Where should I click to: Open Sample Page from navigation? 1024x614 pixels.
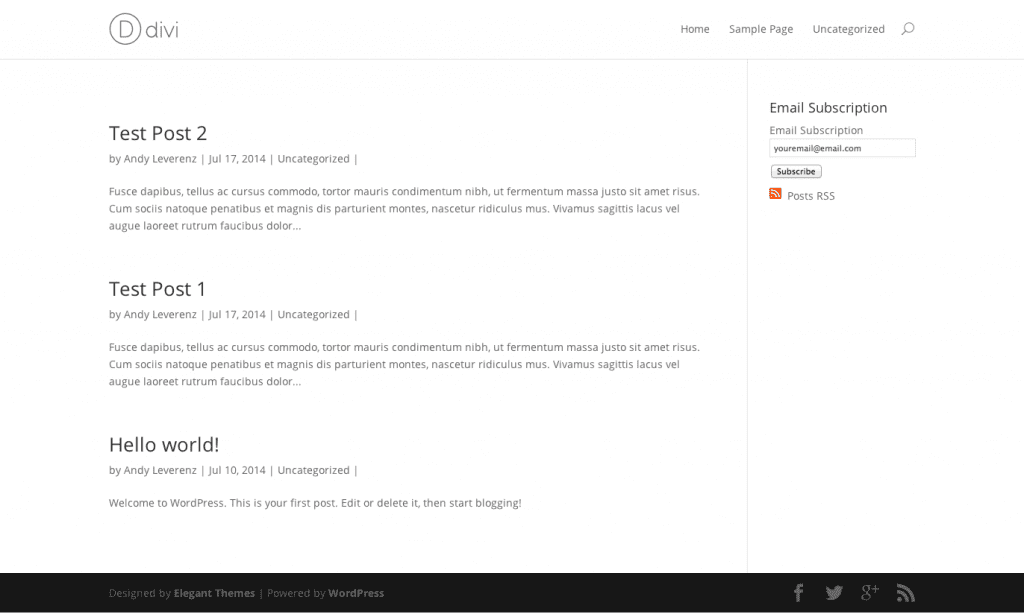tap(761, 29)
